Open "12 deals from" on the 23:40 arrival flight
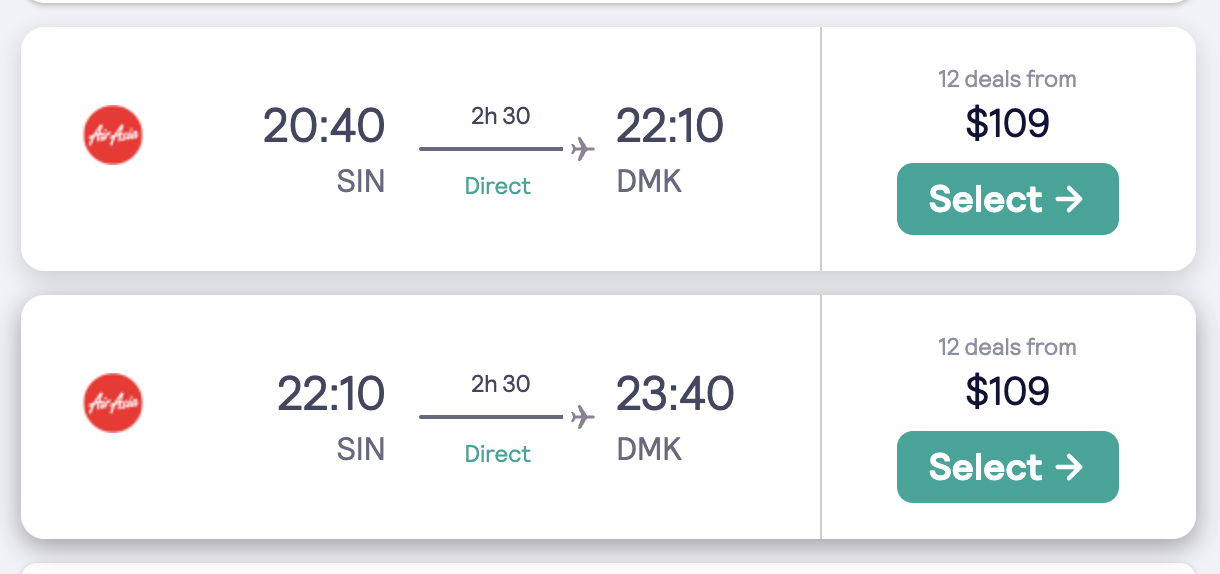The width and height of the screenshot is (1220, 574). (1007, 347)
